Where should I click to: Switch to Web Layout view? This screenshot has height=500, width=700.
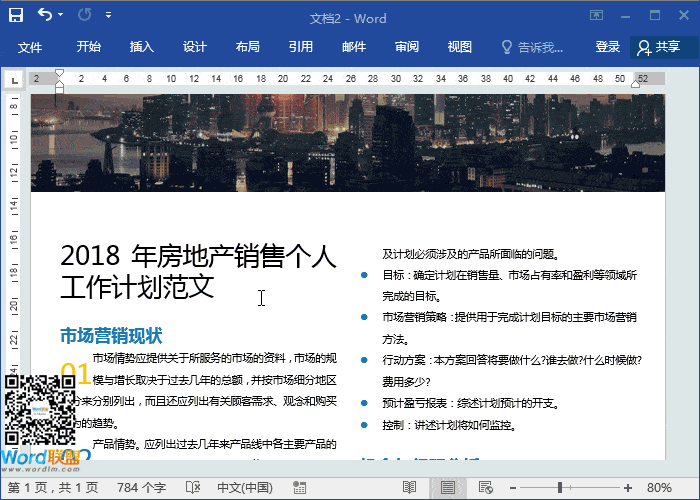486,487
